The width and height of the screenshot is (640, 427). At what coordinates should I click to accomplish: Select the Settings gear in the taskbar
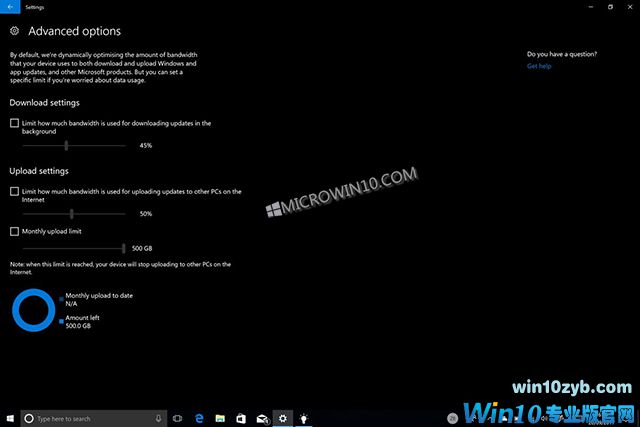tap(283, 418)
